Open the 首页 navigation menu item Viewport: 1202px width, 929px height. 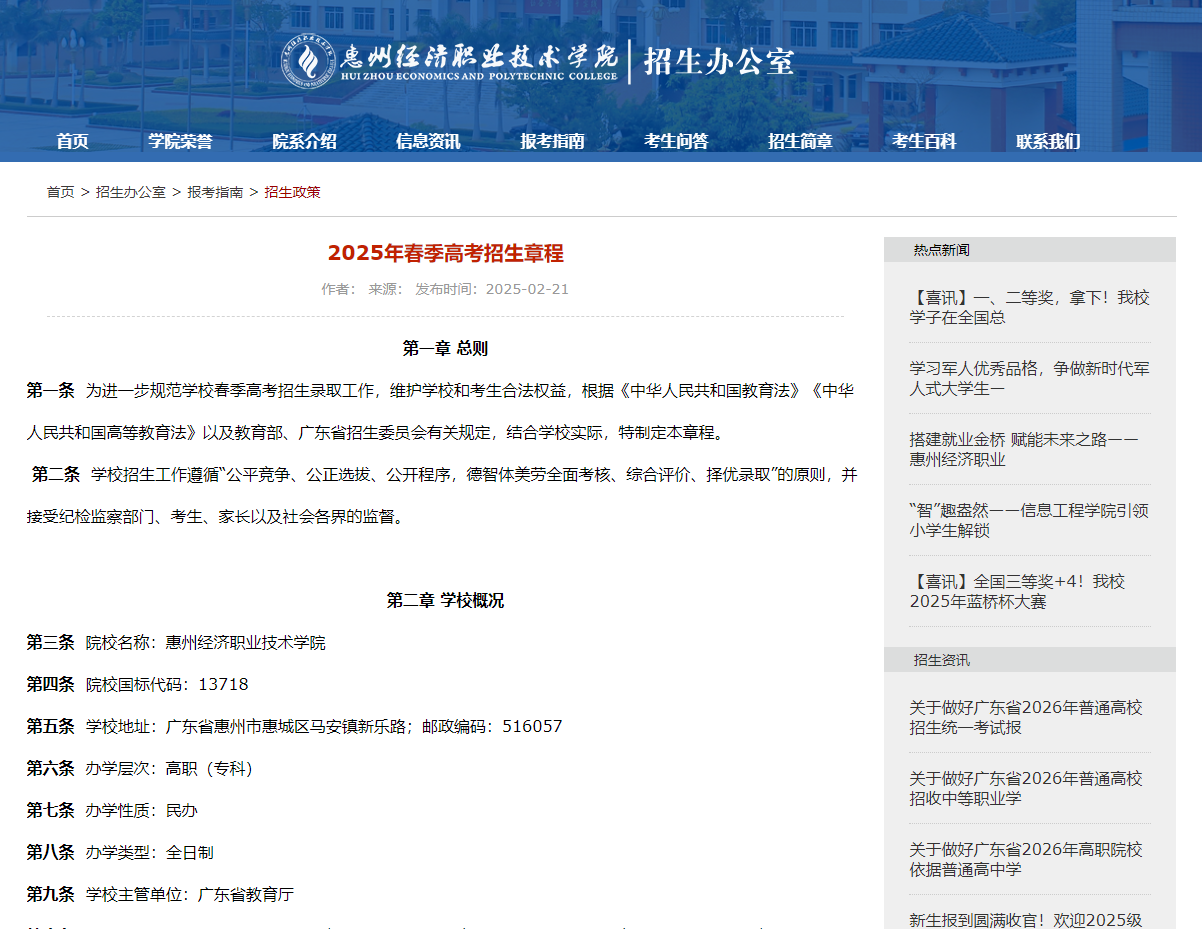point(71,141)
